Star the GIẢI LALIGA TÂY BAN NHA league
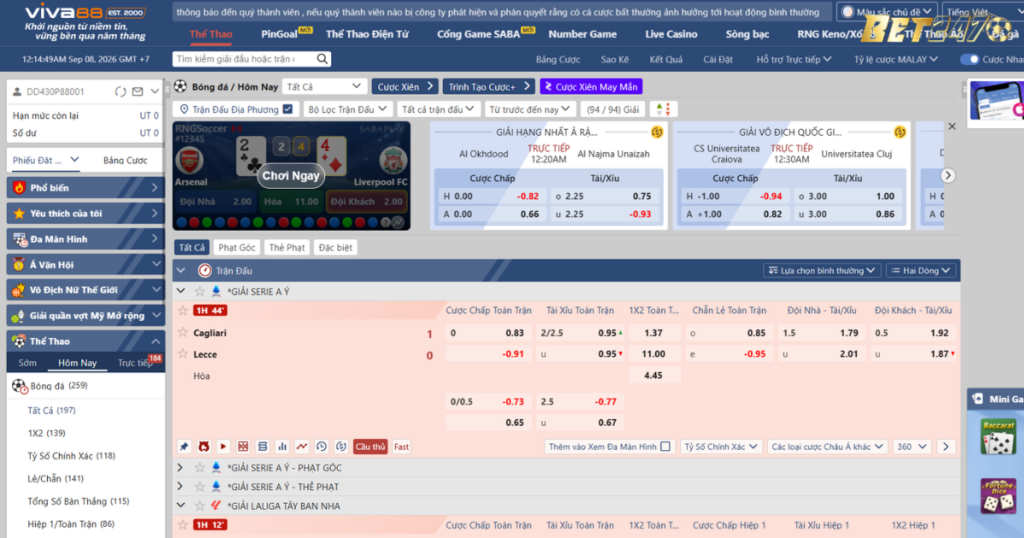Screen dimensions: 1024x538 (x=200, y=506)
